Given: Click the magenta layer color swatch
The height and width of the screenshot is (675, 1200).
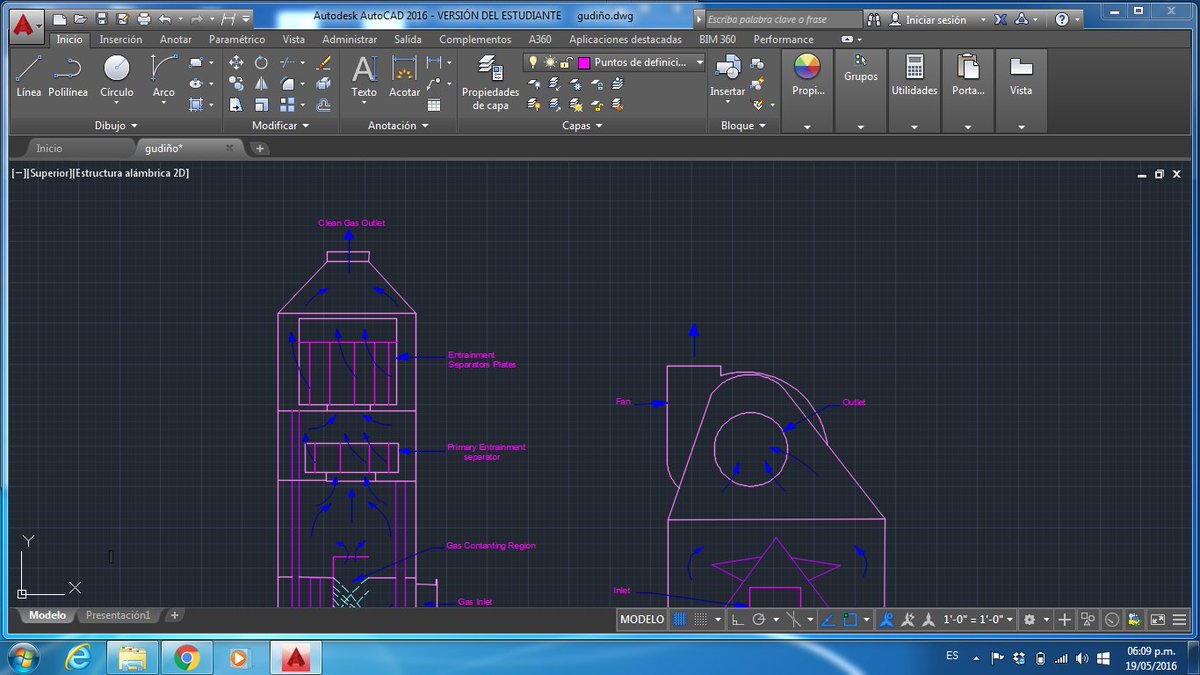Looking at the screenshot, I should point(584,62).
